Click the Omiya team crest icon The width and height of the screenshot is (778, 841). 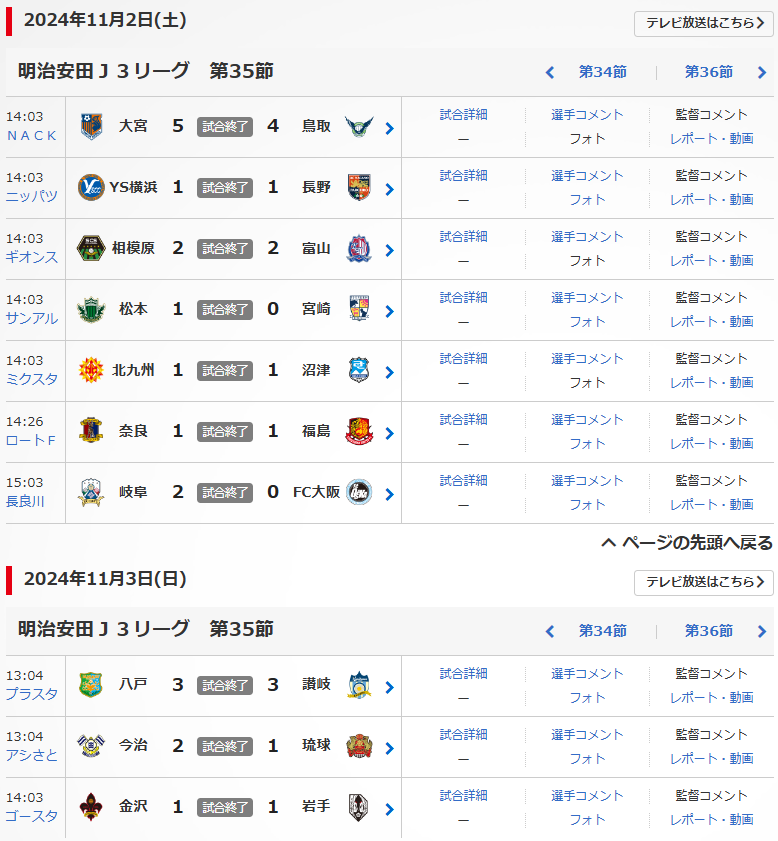(x=91, y=127)
